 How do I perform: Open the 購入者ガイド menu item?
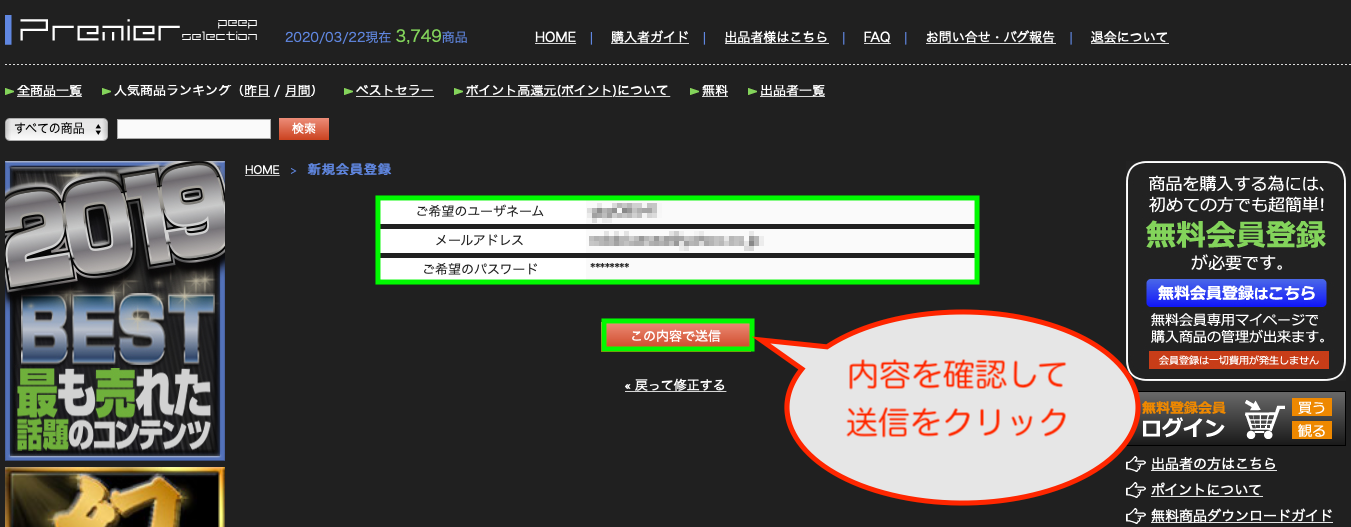(650, 37)
